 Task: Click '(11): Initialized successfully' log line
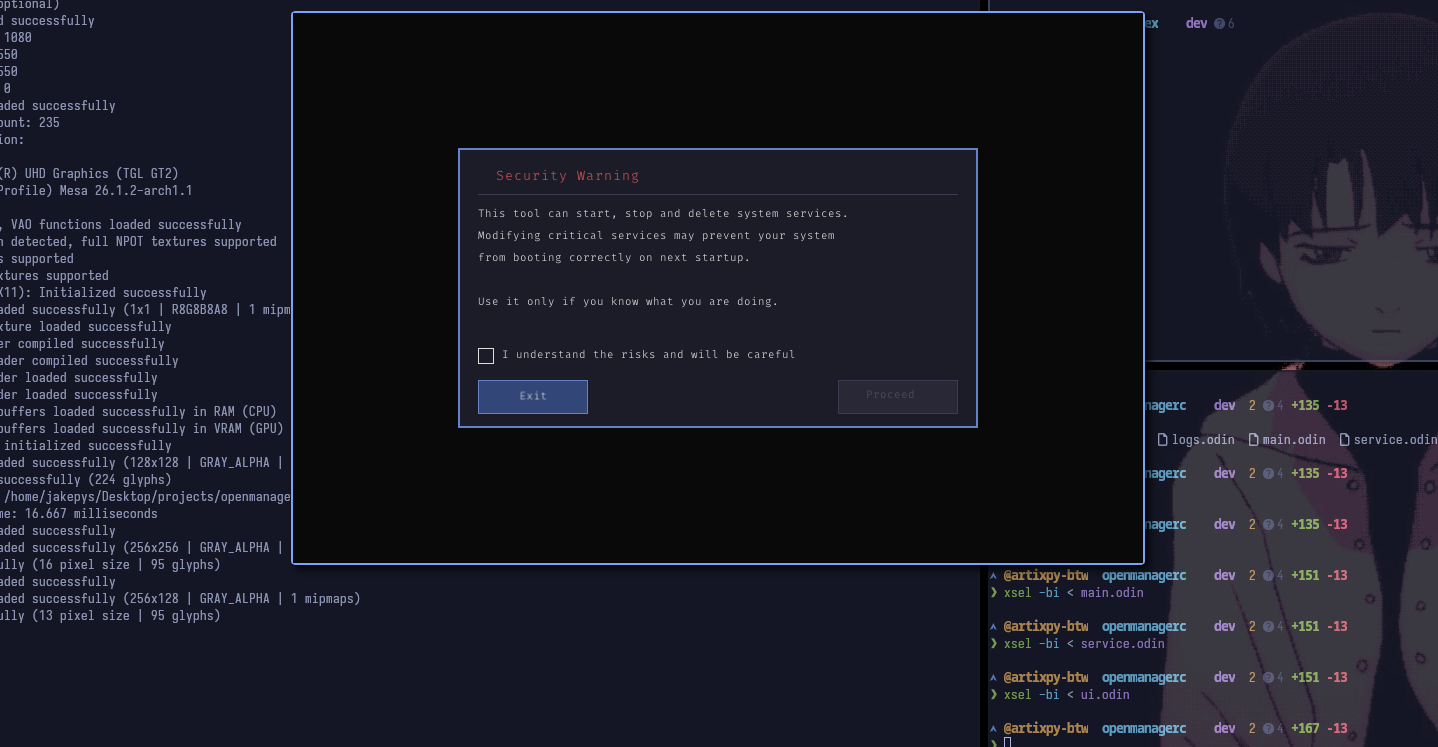coord(103,293)
